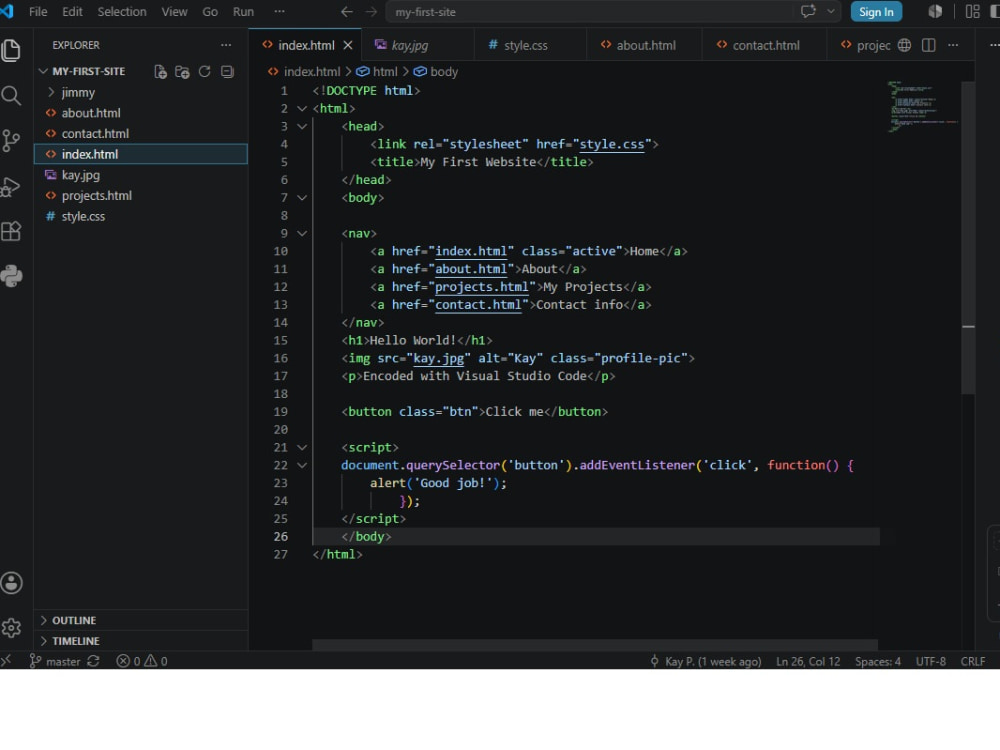The height and width of the screenshot is (750, 1000).
Task: Go forward with the navigation arrow
Action: click(371, 11)
